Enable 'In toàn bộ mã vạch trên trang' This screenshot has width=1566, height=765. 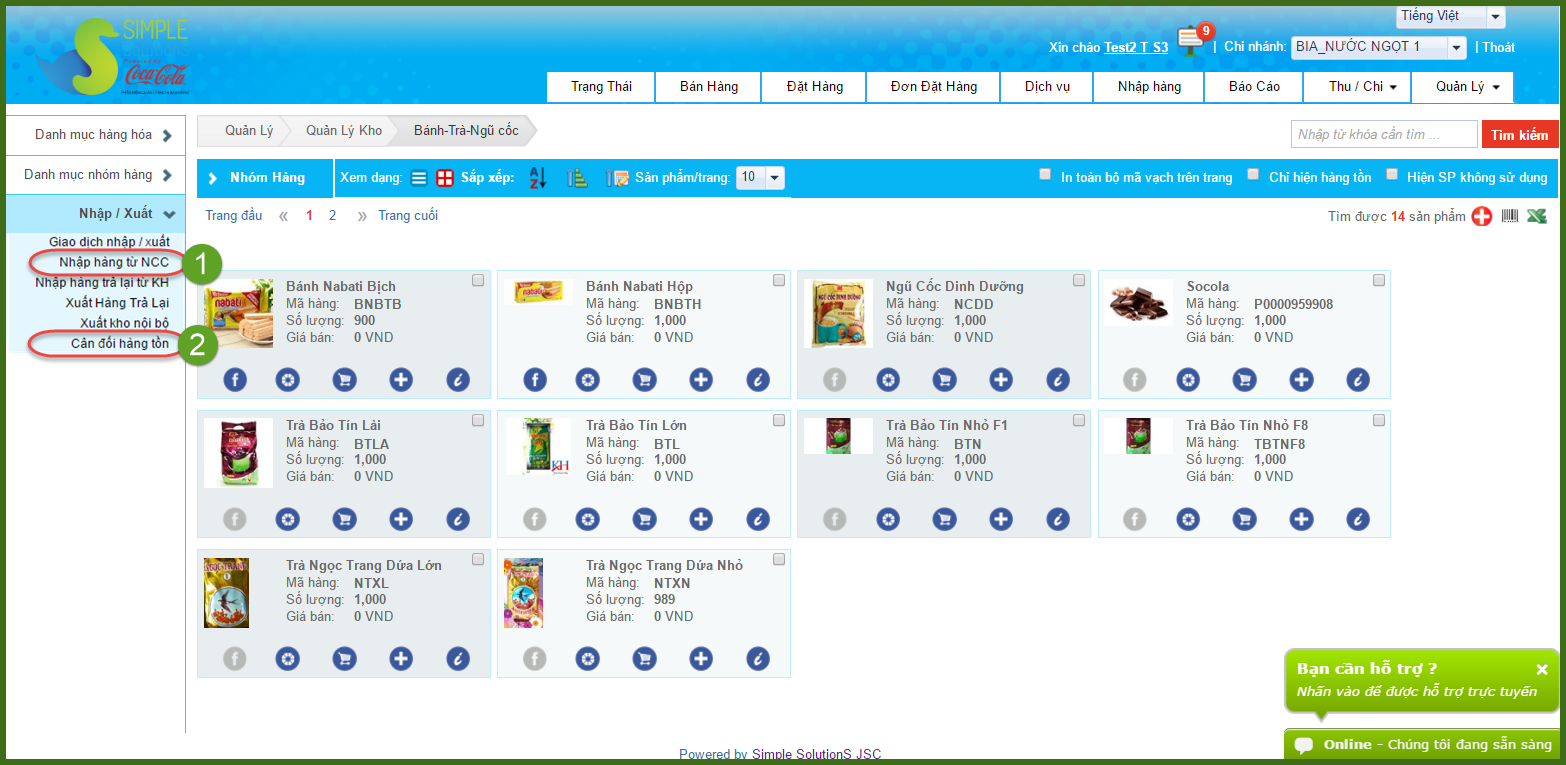(1045, 174)
